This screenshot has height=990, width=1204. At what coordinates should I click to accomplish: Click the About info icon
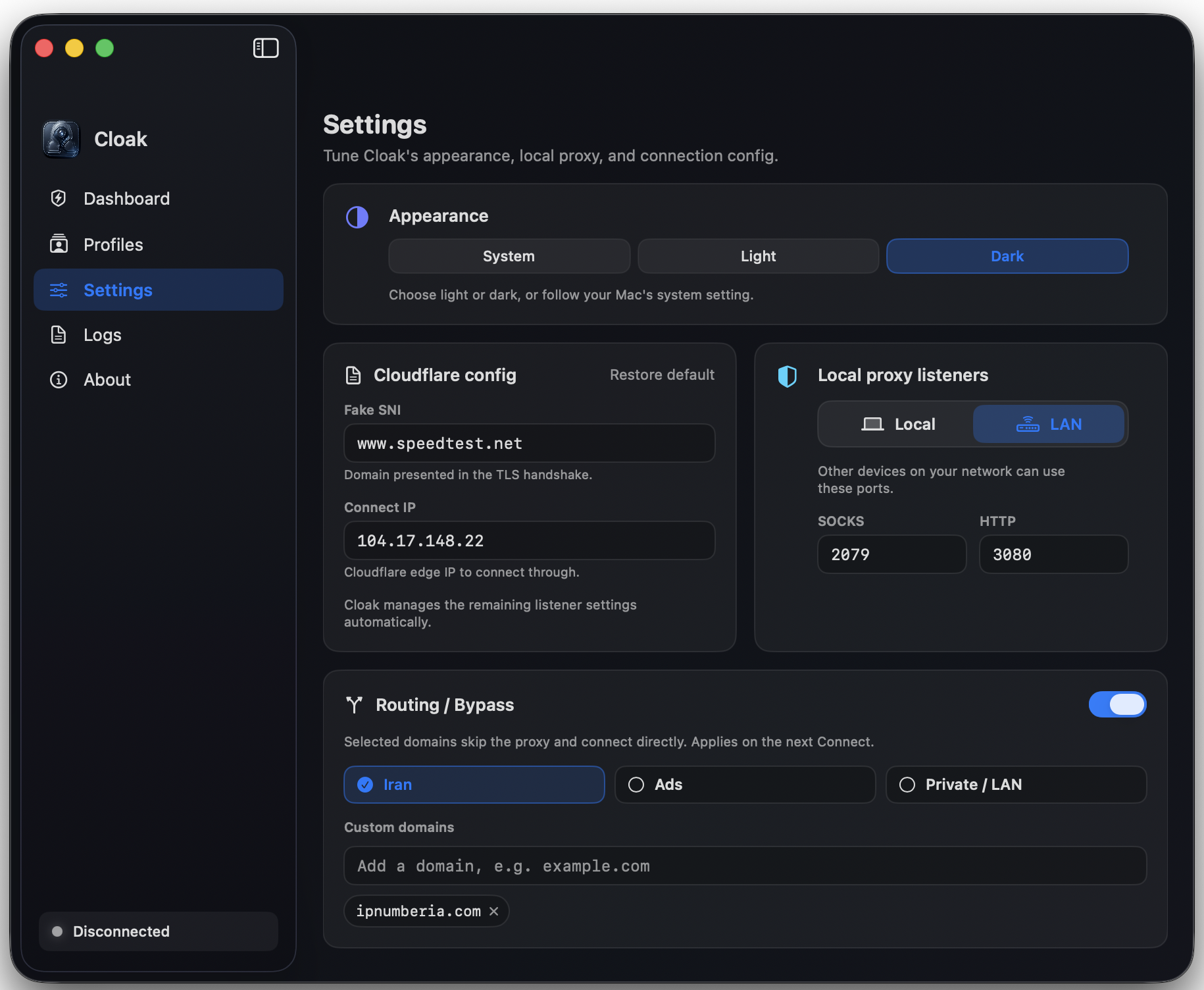click(x=59, y=380)
